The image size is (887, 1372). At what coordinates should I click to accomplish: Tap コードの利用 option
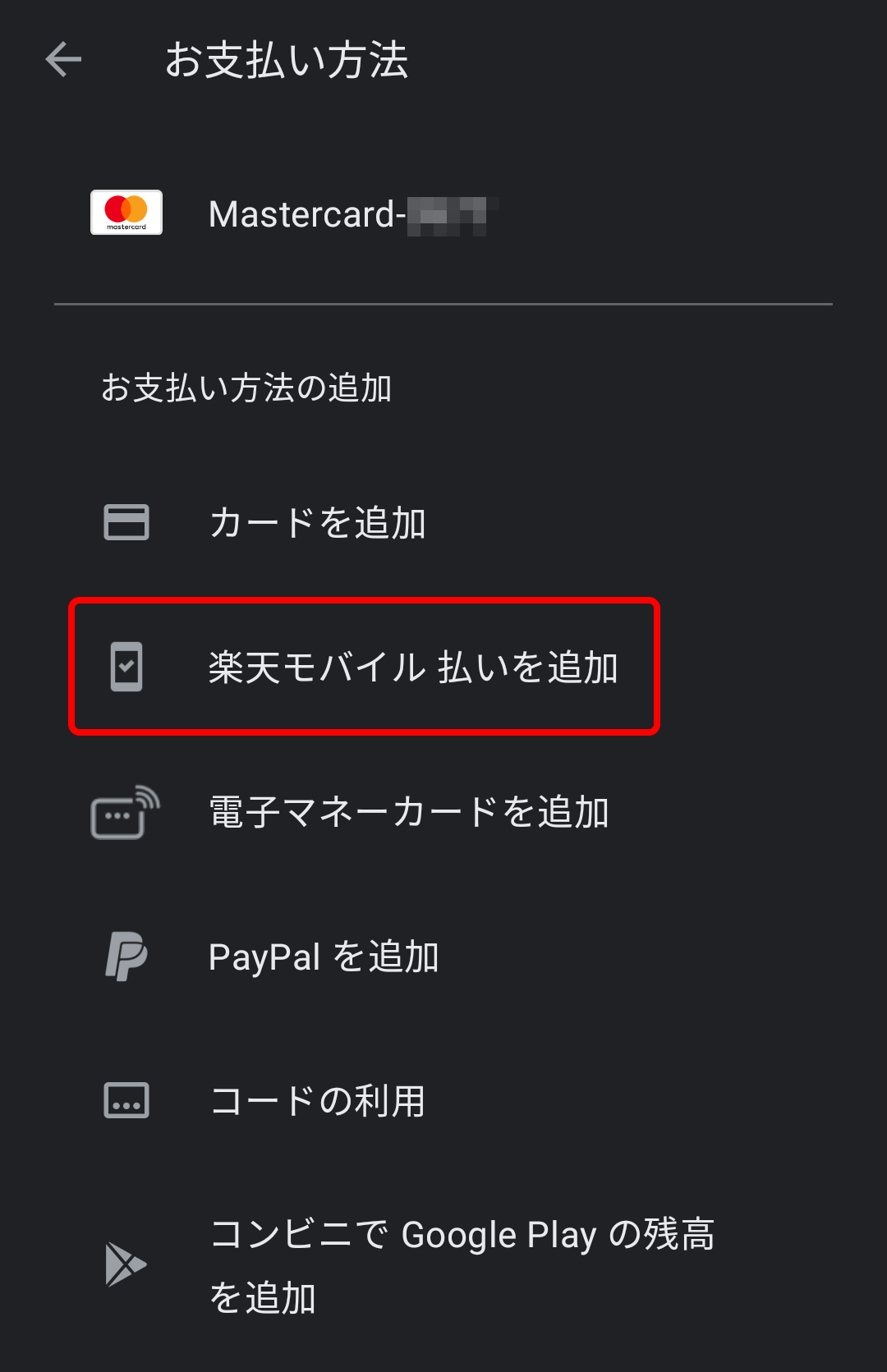pyautogui.click(x=443, y=1101)
